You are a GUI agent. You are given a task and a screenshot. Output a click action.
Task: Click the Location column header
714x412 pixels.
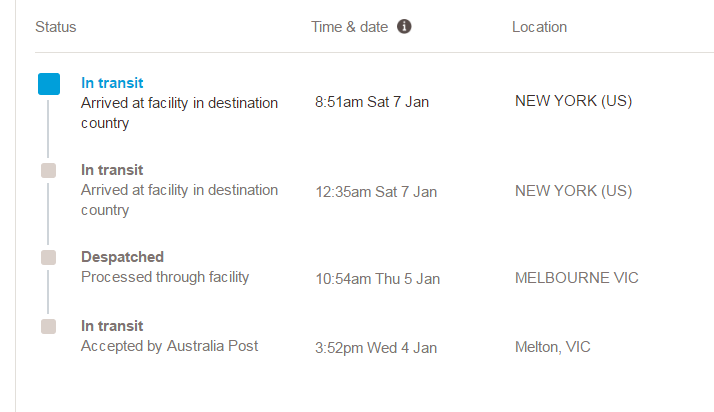coord(539,27)
